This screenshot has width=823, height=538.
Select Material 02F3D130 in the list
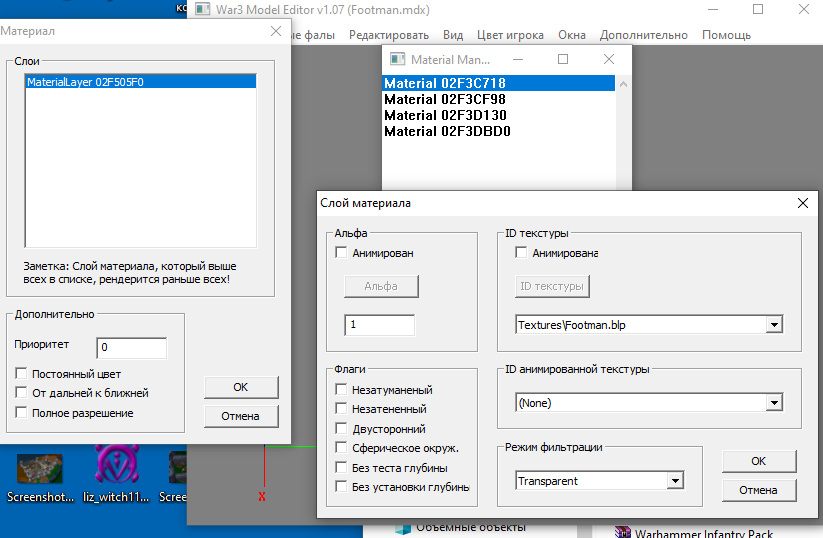499,115
